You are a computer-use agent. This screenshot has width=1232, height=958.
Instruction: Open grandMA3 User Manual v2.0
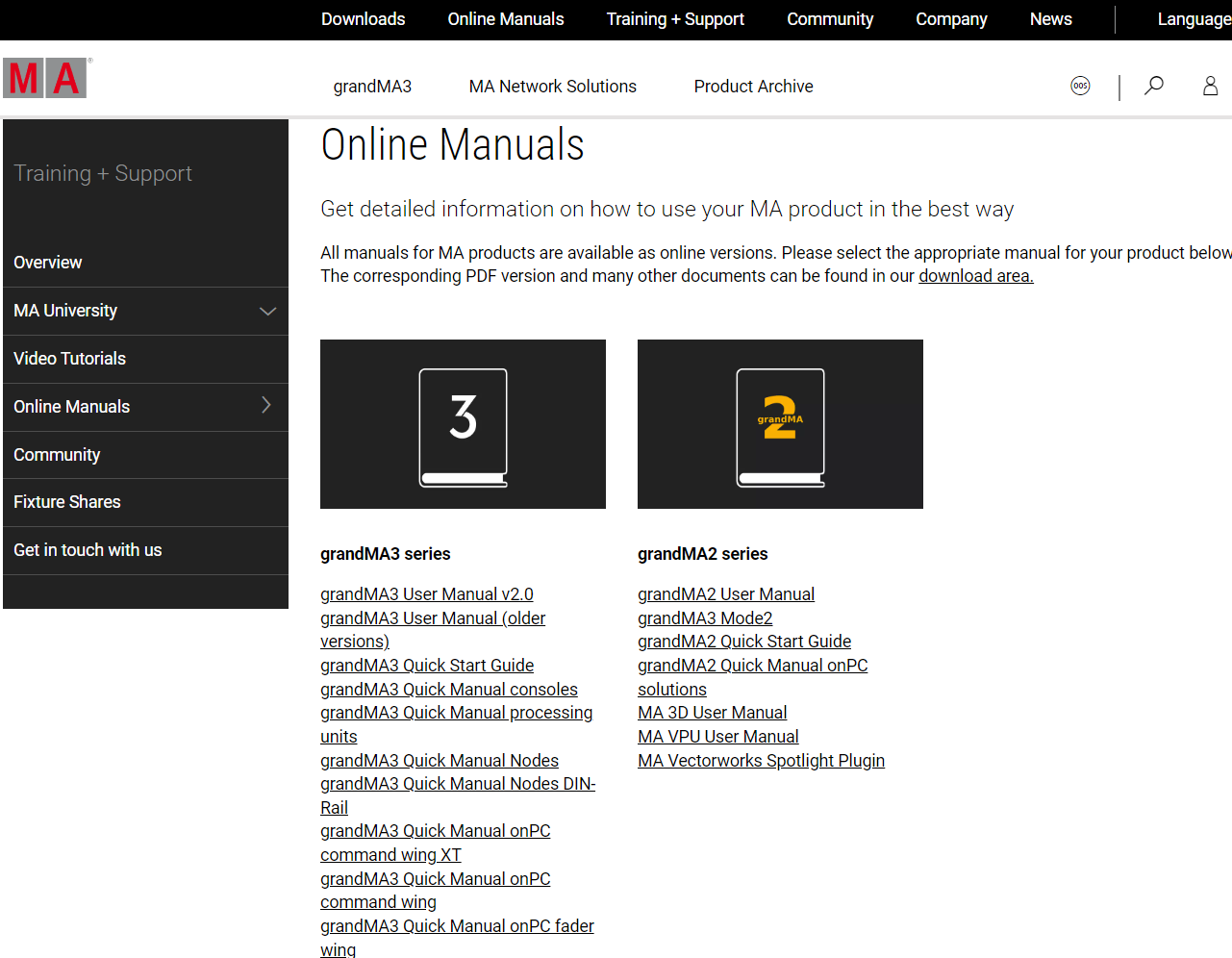[x=427, y=593]
